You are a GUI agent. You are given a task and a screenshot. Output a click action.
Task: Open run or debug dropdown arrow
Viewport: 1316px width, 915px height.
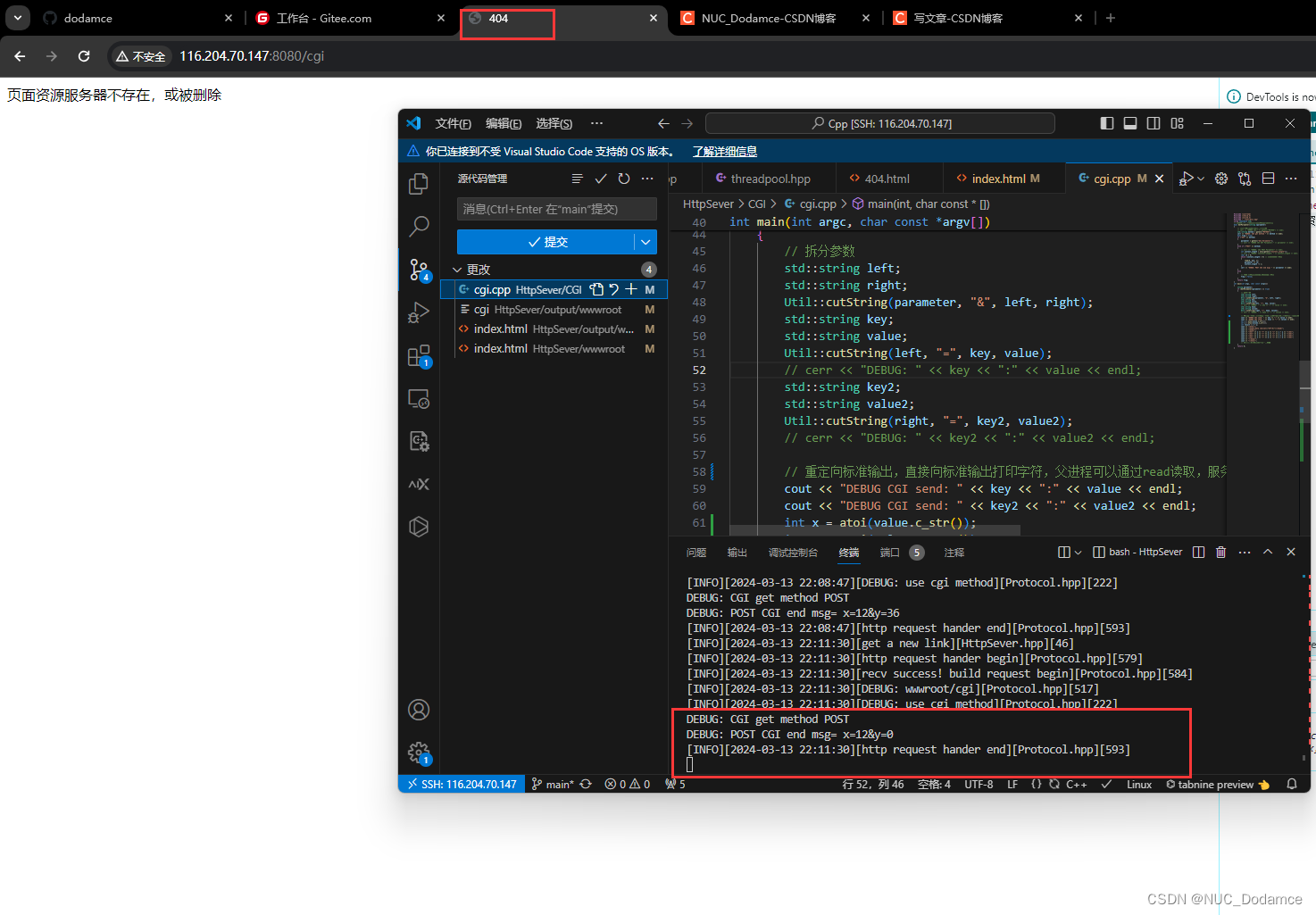pyautogui.click(x=1201, y=179)
